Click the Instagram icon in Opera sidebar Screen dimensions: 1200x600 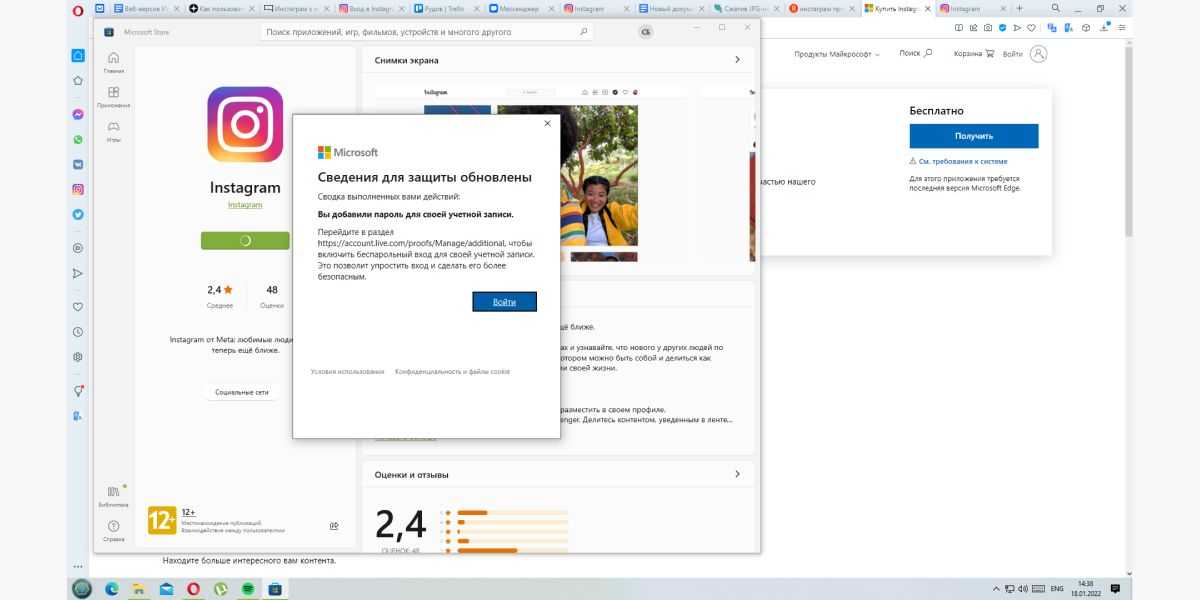78,189
